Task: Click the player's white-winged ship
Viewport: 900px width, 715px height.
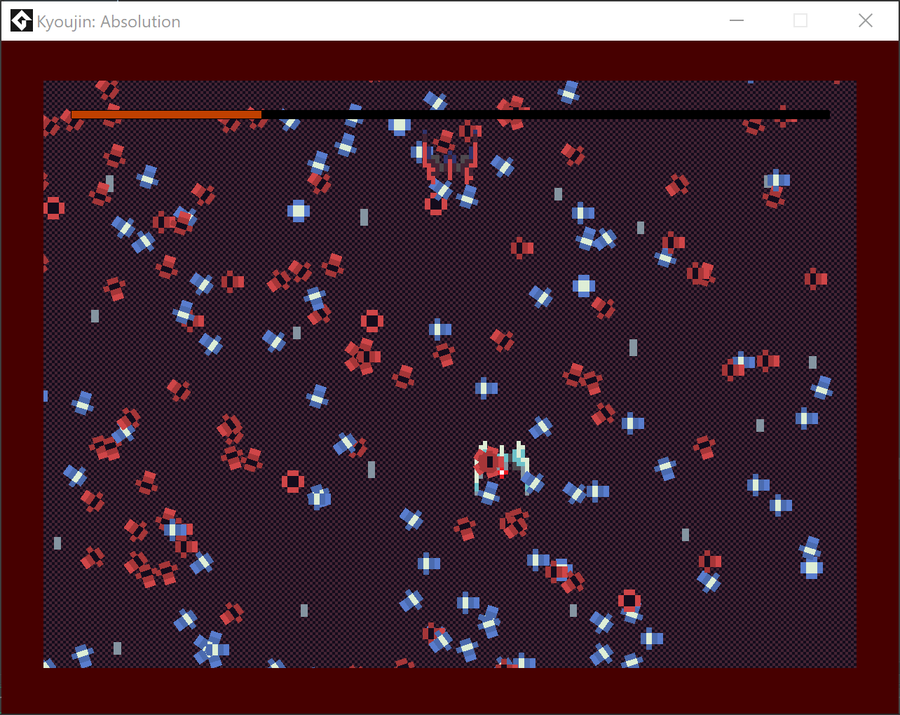Action: (x=502, y=468)
